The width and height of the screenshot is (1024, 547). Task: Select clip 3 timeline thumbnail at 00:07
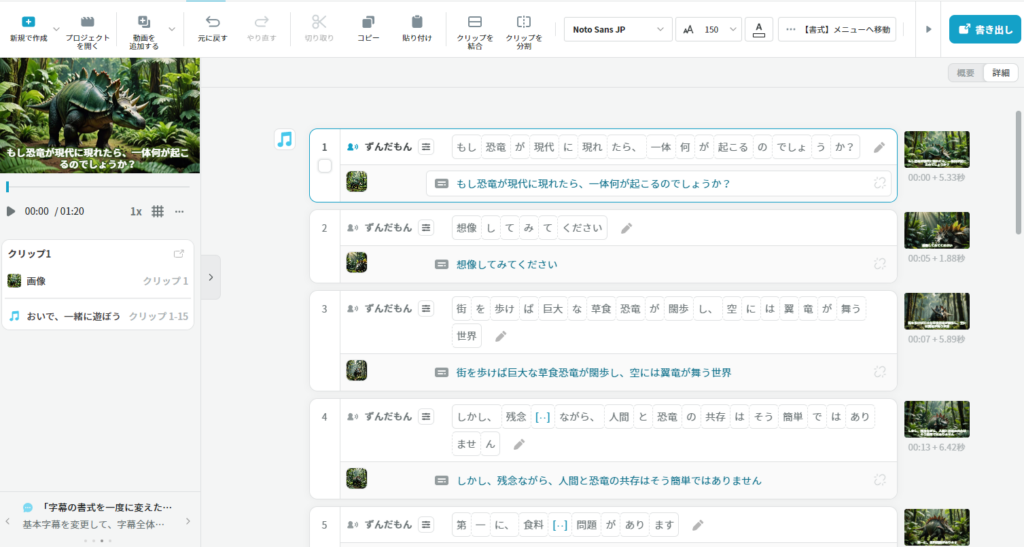coord(936,311)
